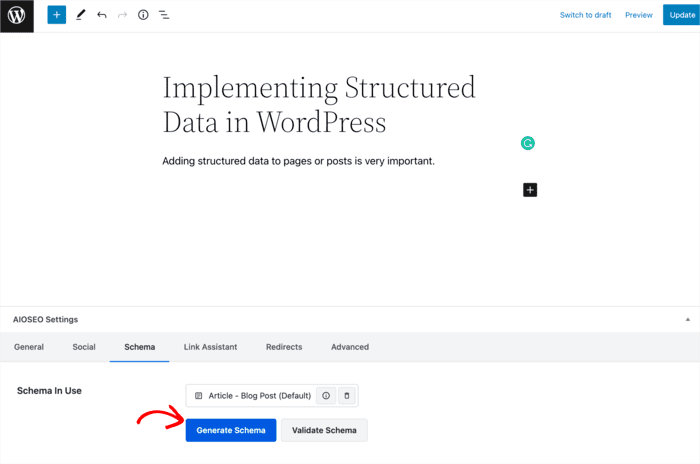Redo the last undone change
This screenshot has height=464, width=700.
click(x=122, y=15)
